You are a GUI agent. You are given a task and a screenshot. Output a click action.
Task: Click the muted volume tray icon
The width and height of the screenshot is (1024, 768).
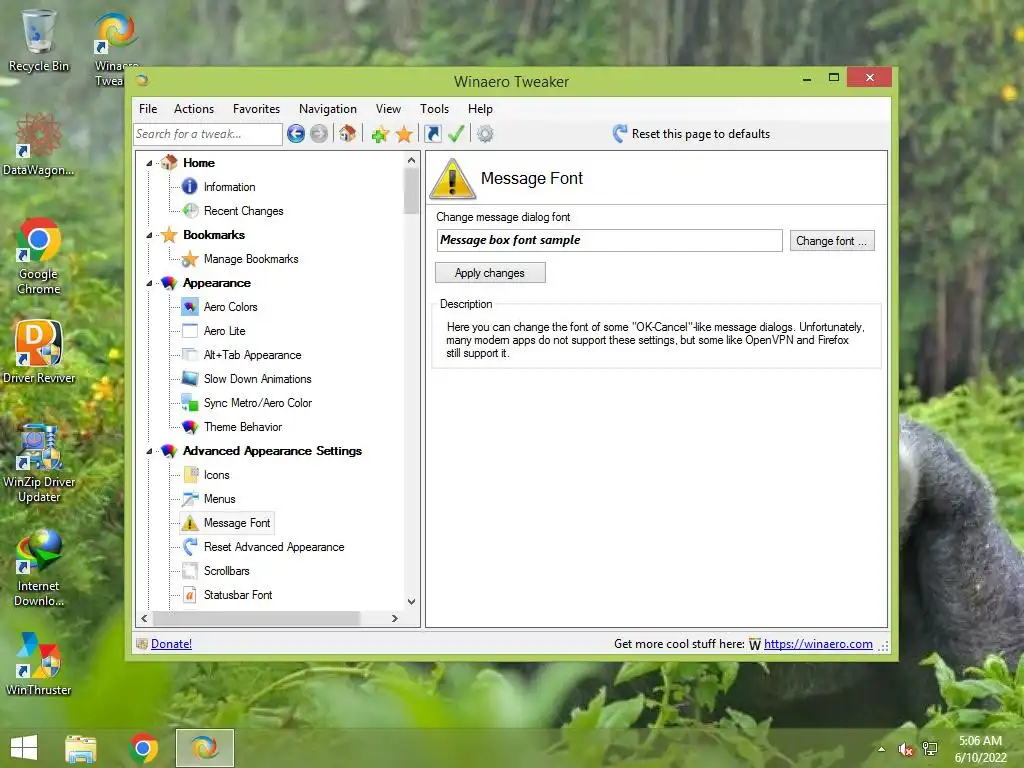[x=905, y=749]
